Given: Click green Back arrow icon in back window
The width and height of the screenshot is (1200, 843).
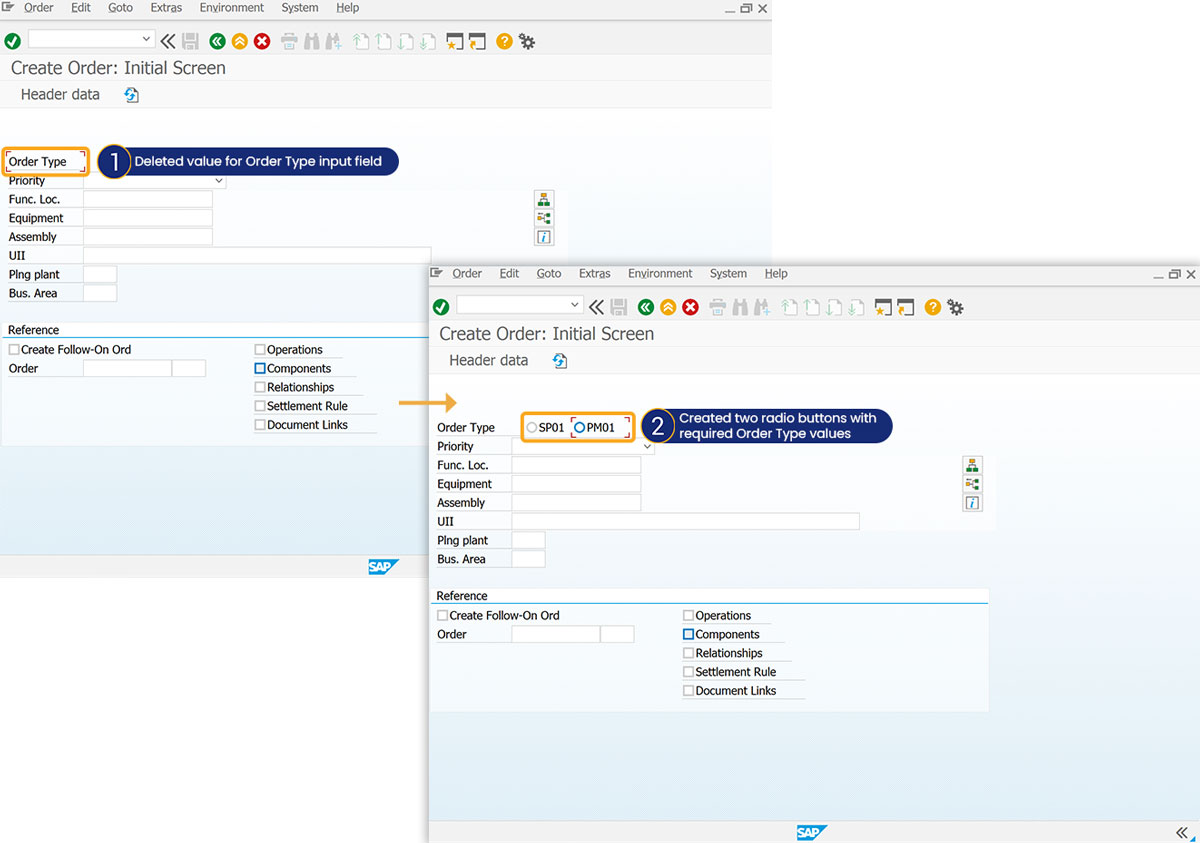Looking at the screenshot, I should point(217,41).
